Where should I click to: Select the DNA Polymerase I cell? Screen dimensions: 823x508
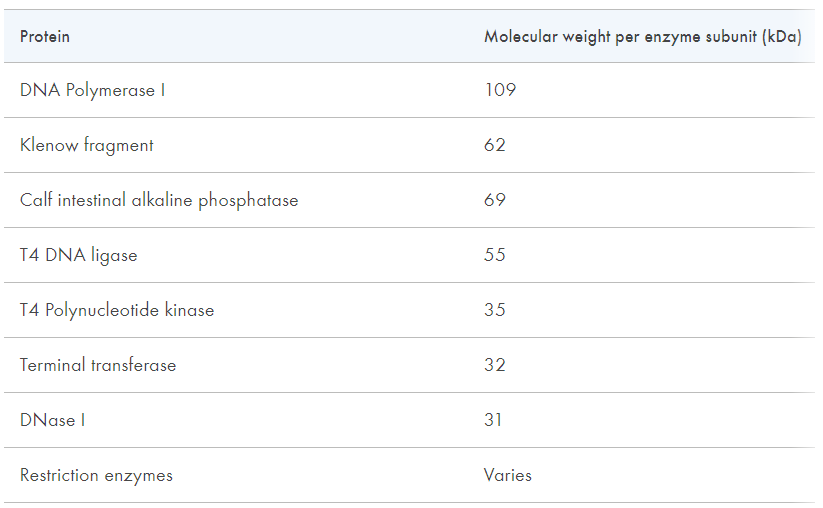pyautogui.click(x=92, y=90)
